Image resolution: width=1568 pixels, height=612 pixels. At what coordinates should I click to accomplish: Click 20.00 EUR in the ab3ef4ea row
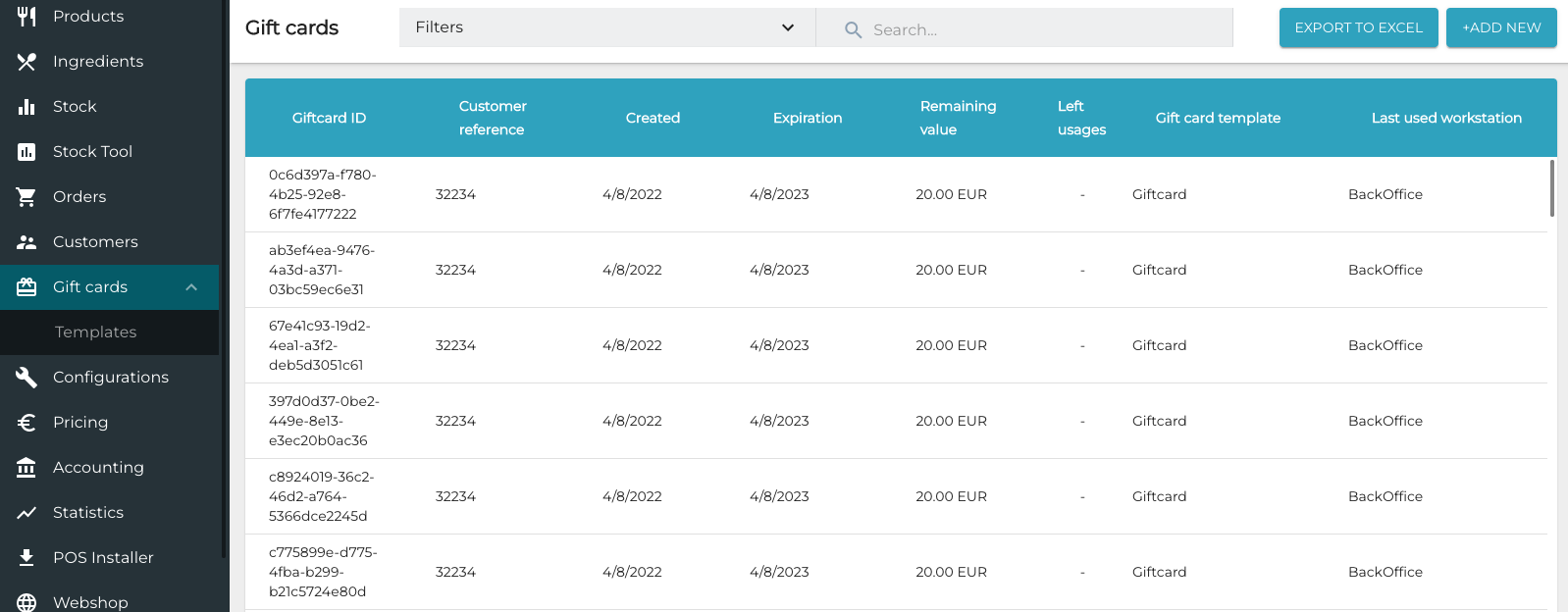(951, 270)
